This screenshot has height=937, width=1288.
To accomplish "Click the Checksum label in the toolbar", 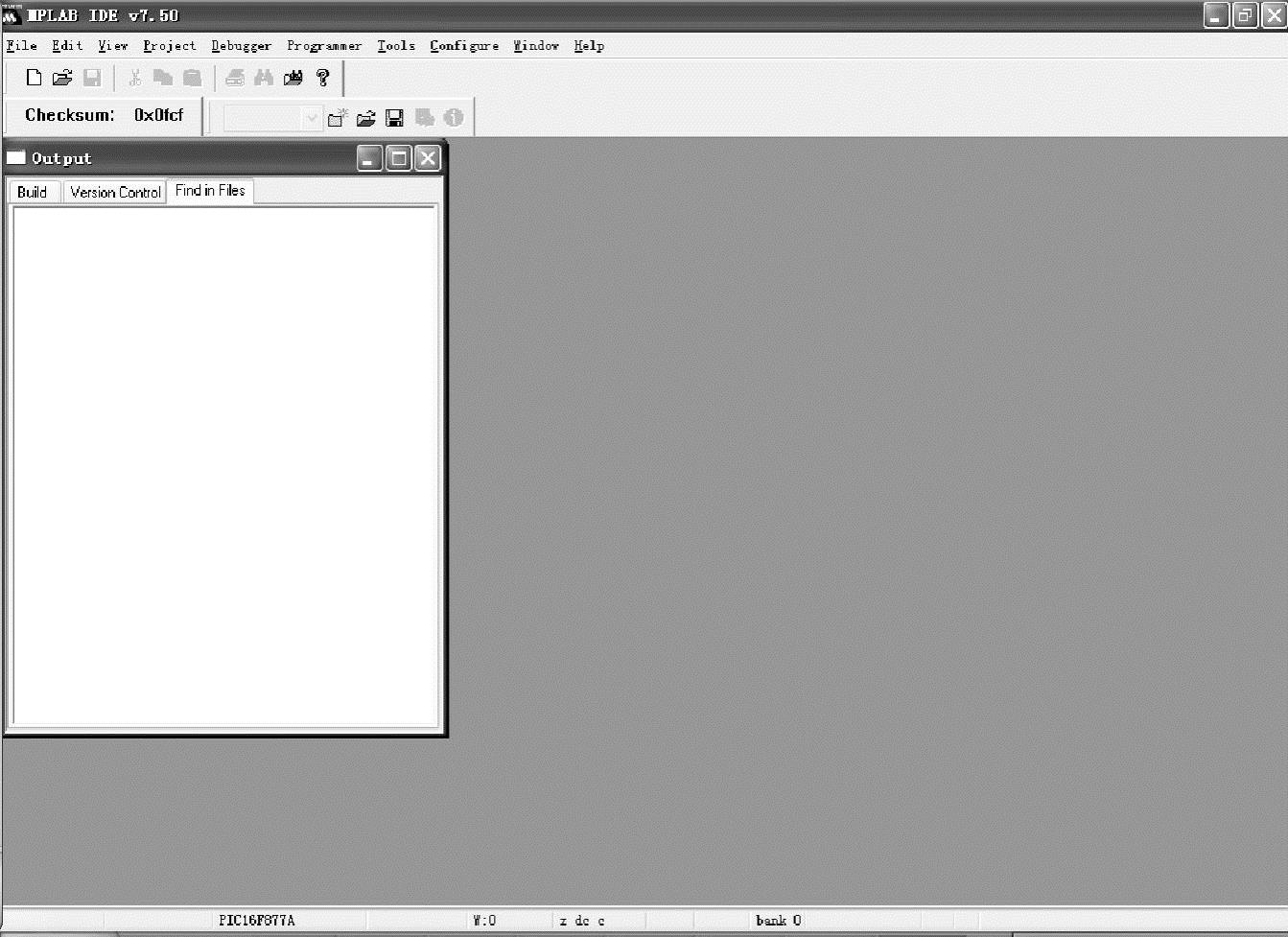I will [x=70, y=115].
